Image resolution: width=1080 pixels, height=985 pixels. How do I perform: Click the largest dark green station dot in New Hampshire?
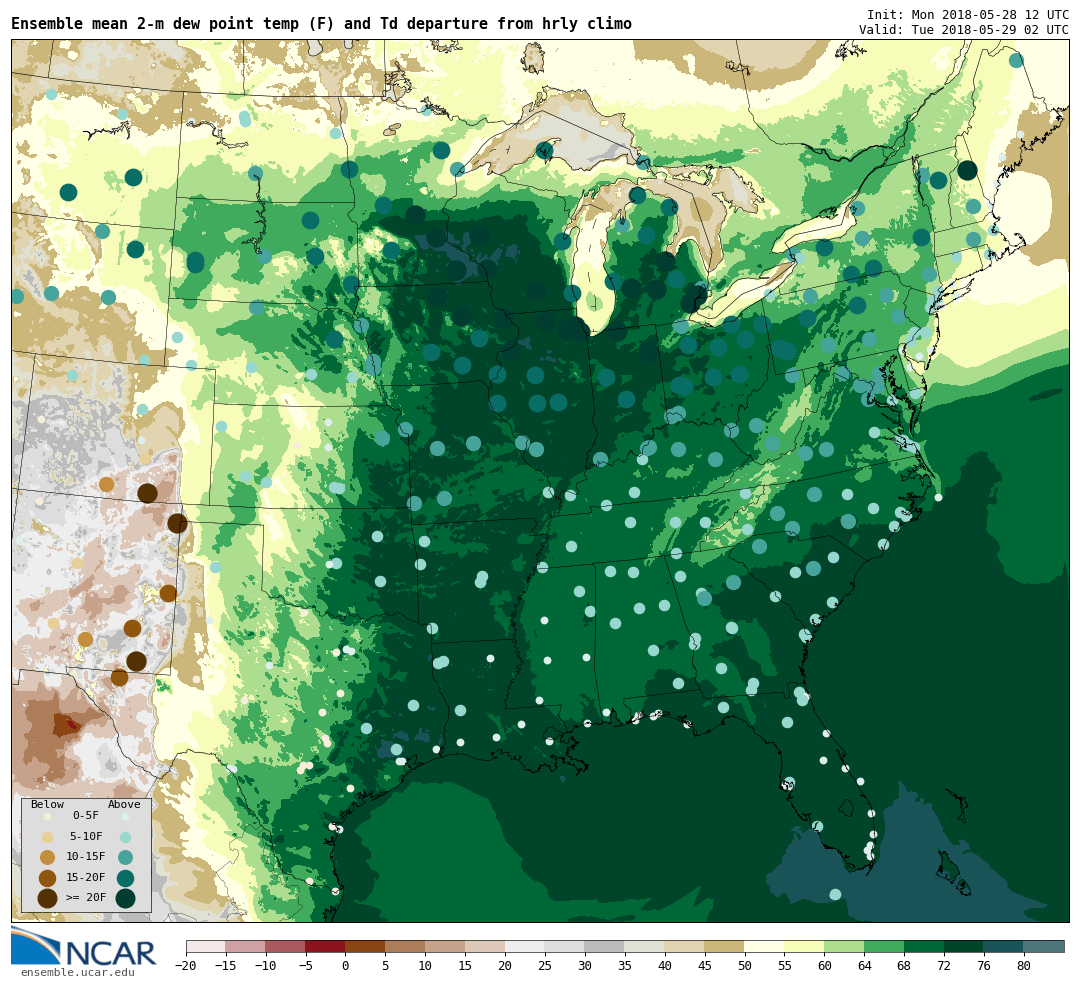point(967,170)
